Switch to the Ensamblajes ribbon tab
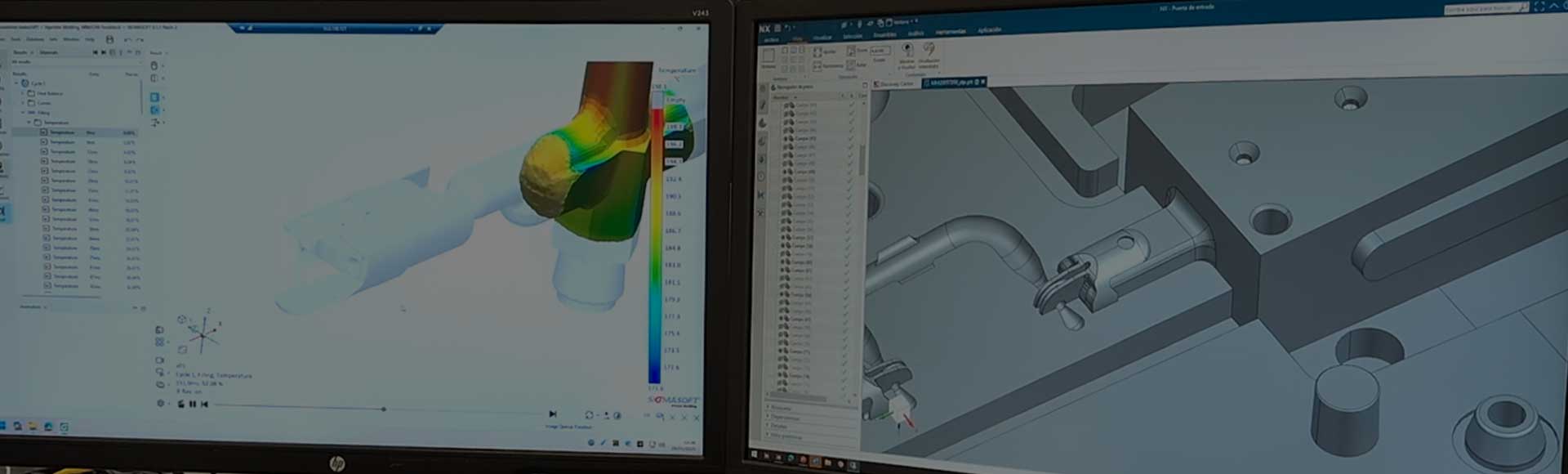1568x474 pixels. coord(884,34)
